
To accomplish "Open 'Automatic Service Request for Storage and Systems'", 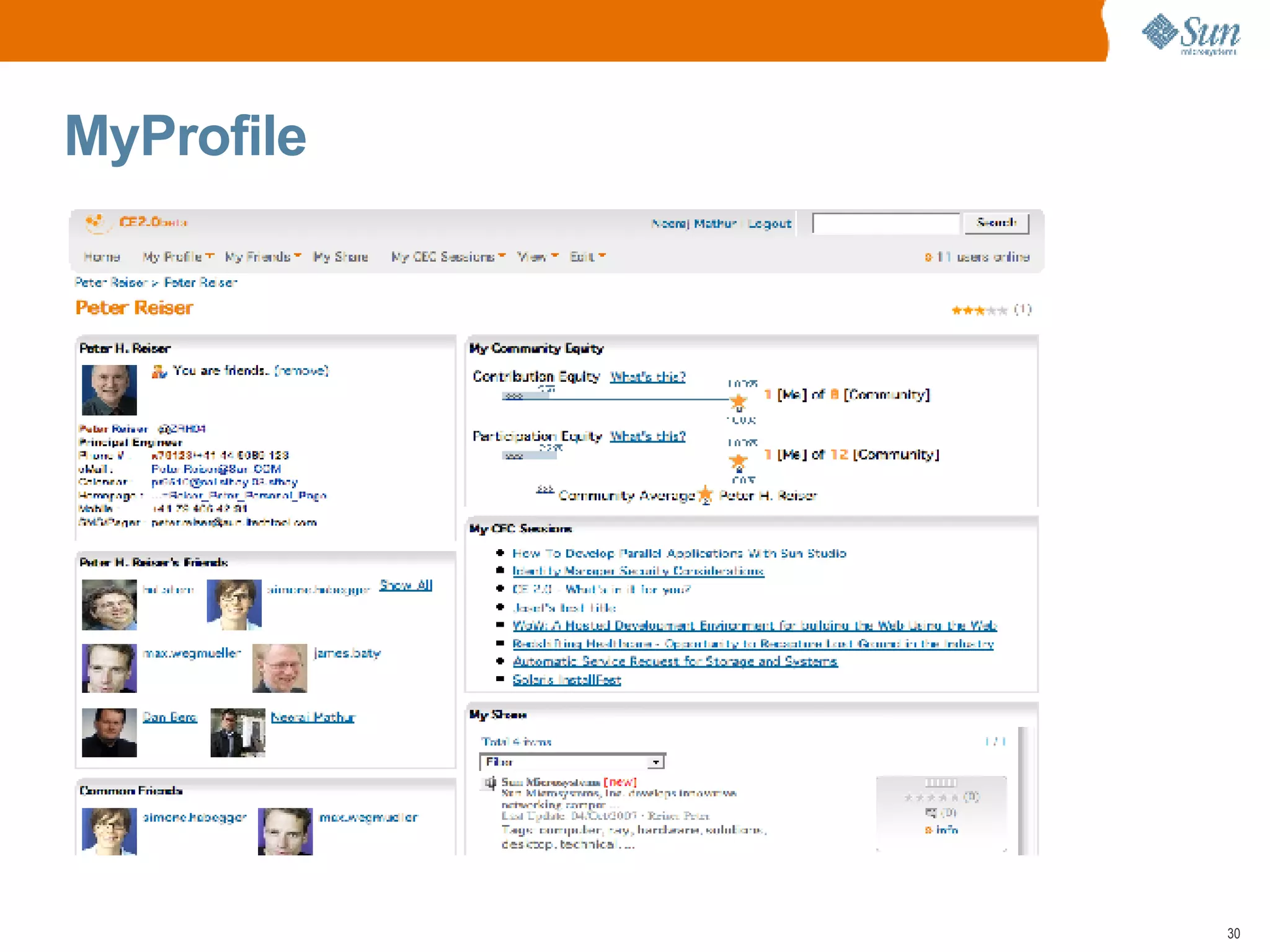I will pos(675,661).
